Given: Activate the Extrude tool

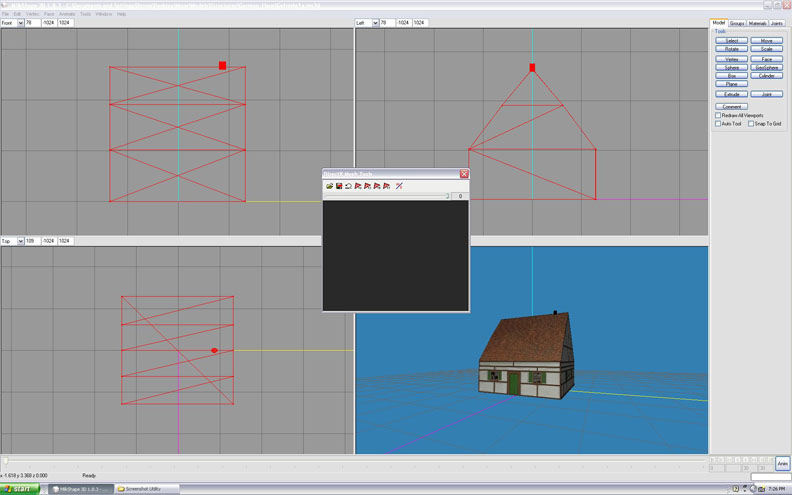Looking at the screenshot, I should pos(731,94).
